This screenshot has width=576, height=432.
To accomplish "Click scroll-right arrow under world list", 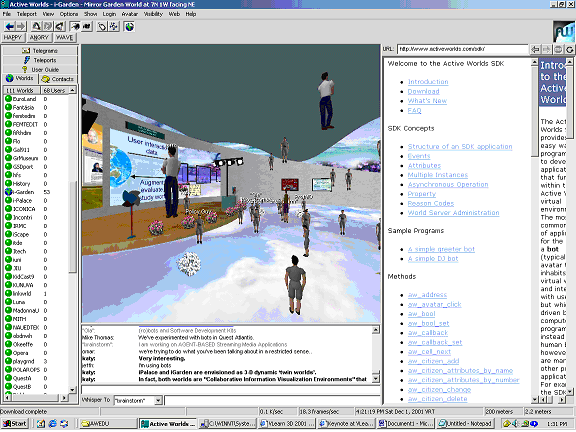I will 64,398.
